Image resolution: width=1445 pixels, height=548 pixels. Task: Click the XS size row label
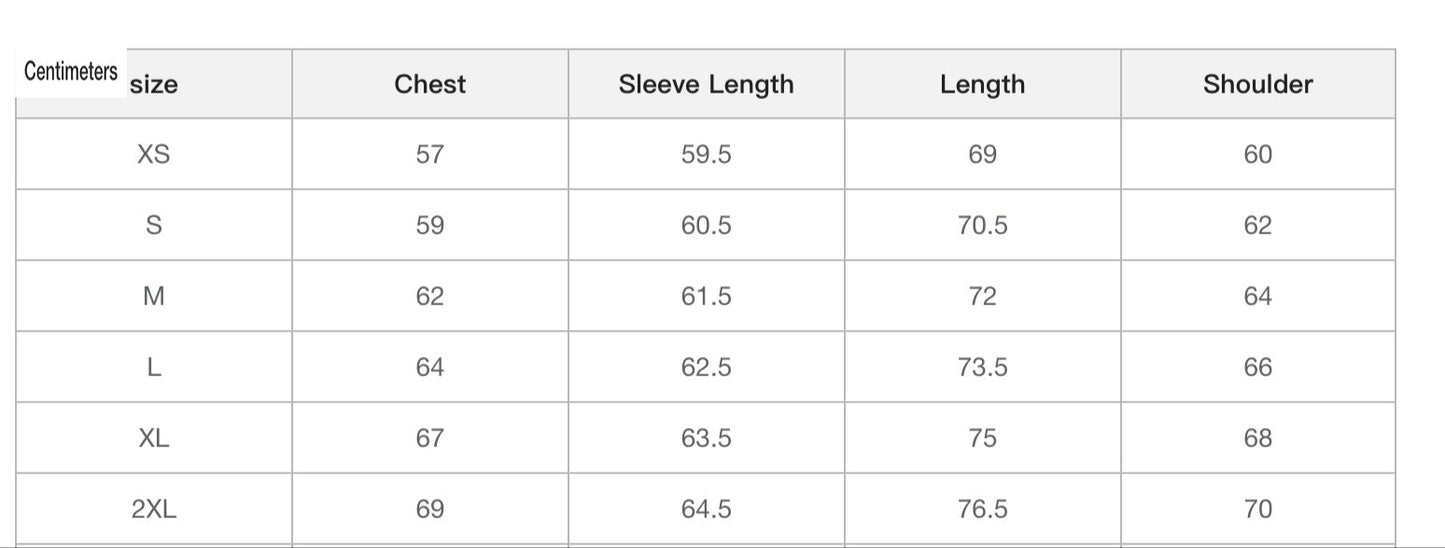click(x=154, y=154)
